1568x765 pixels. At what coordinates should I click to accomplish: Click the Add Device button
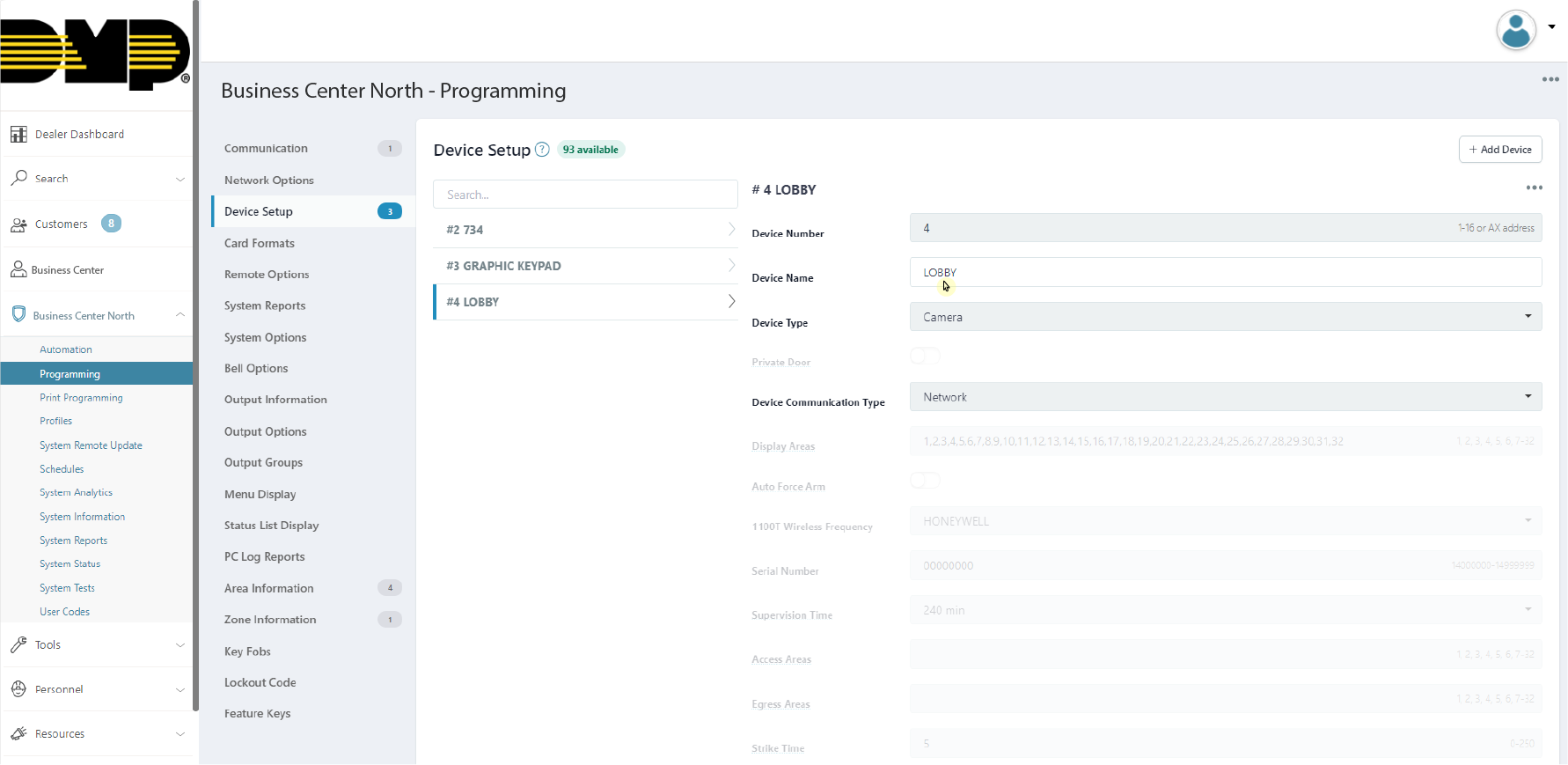click(1499, 150)
